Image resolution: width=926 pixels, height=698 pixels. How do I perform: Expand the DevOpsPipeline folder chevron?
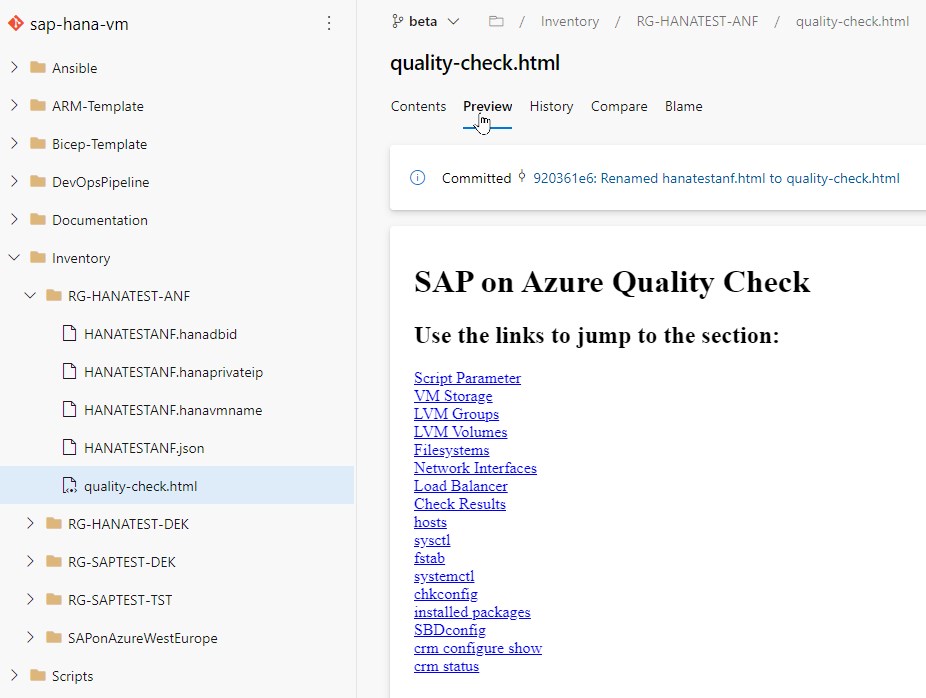pos(14,181)
